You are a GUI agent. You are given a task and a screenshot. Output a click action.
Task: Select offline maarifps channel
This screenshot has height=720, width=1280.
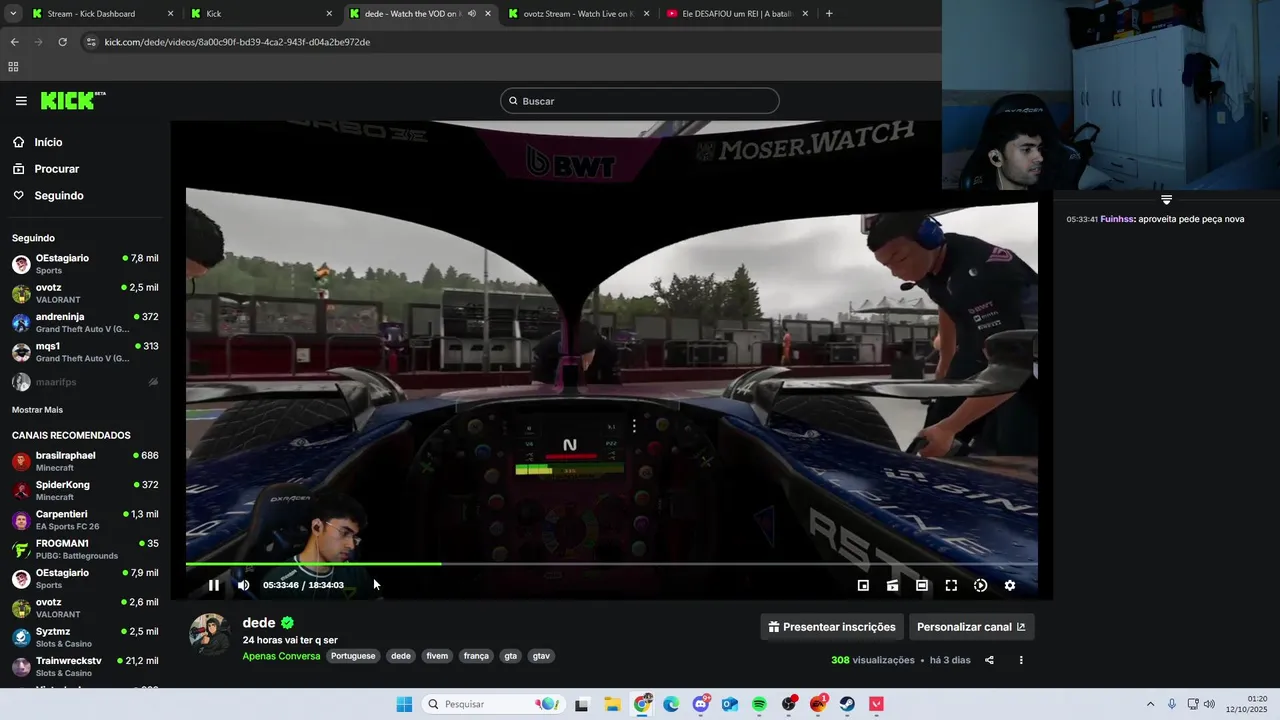[x=85, y=382]
